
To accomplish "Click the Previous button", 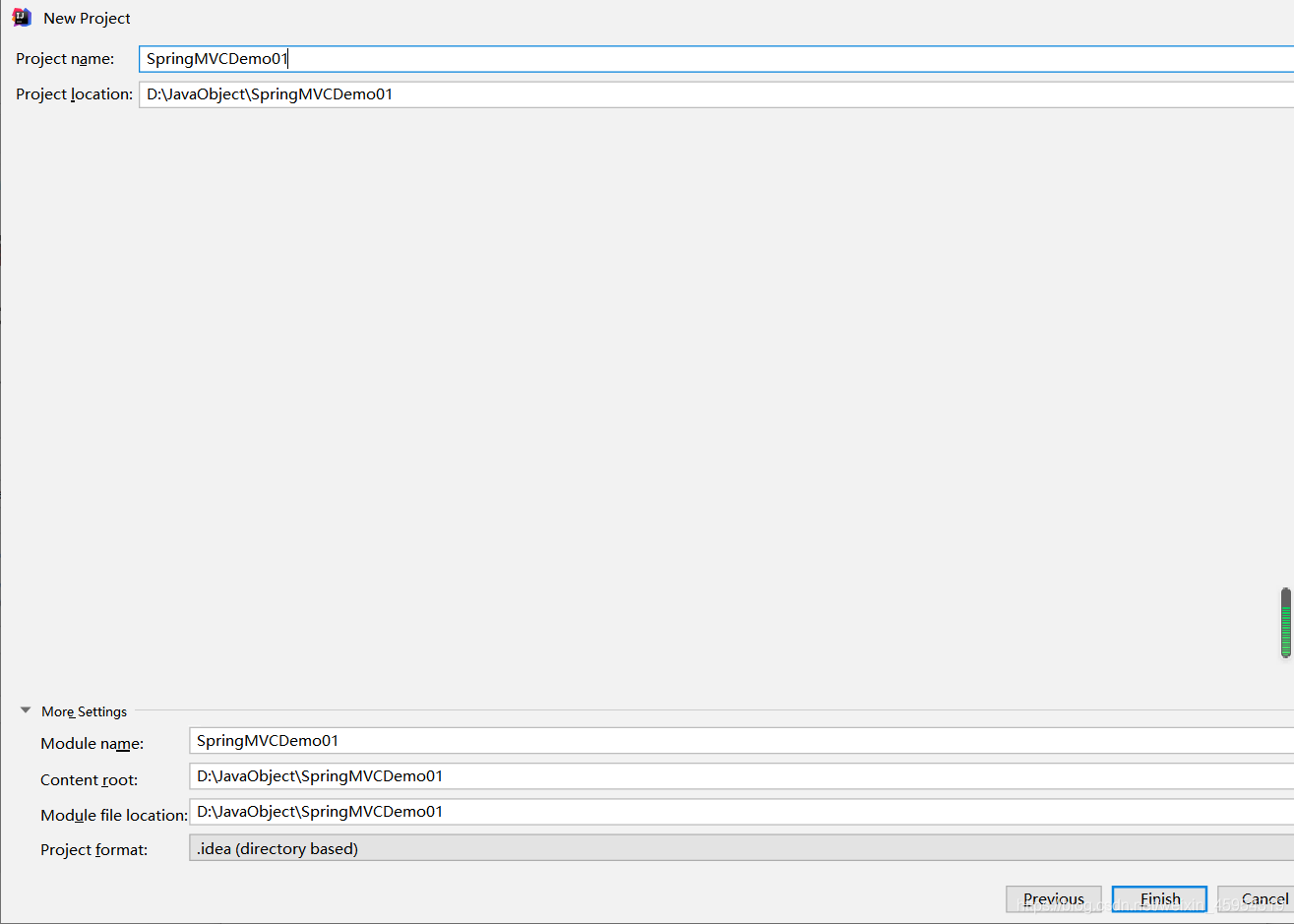I will coord(1054,899).
